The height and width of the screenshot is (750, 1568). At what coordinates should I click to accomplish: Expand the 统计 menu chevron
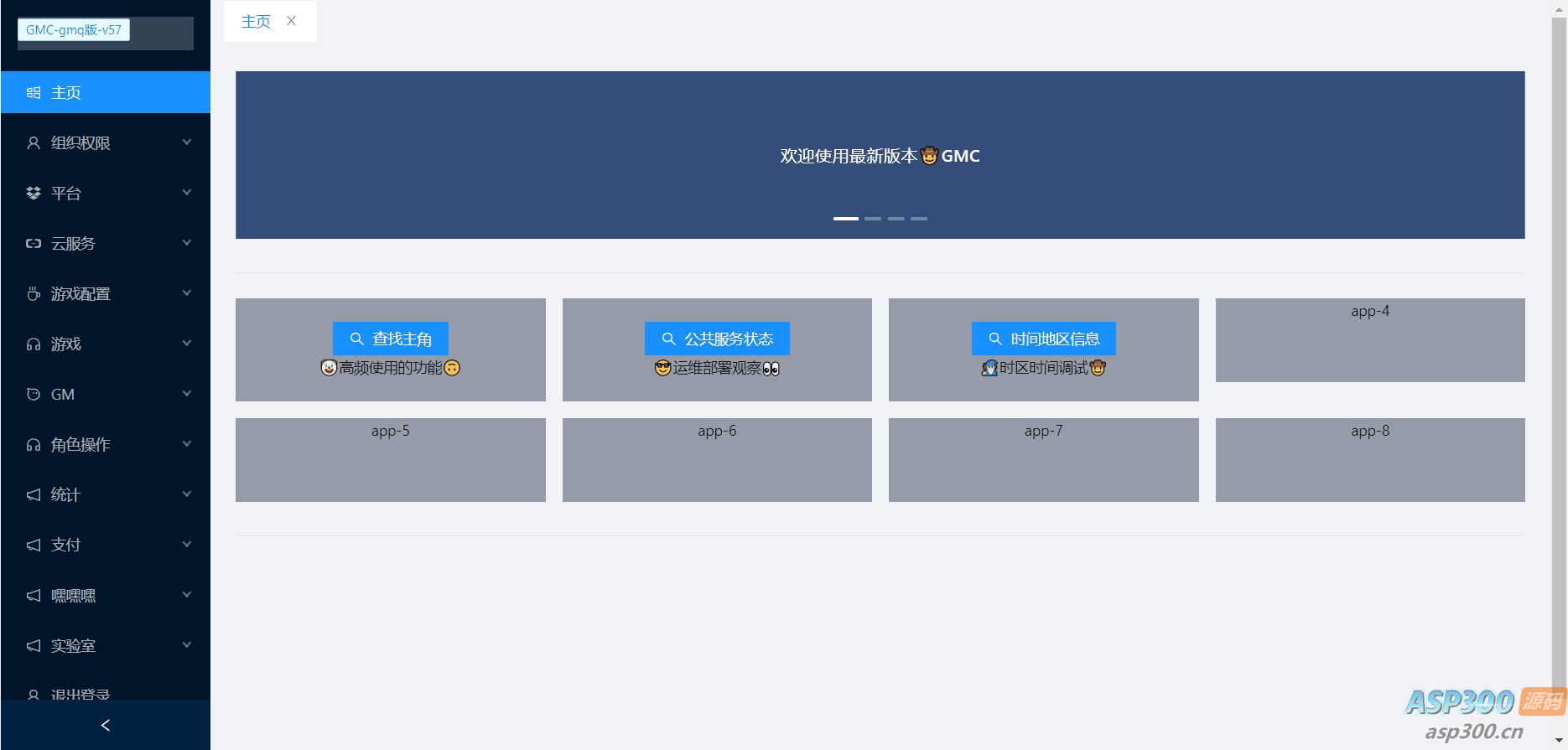click(x=187, y=494)
